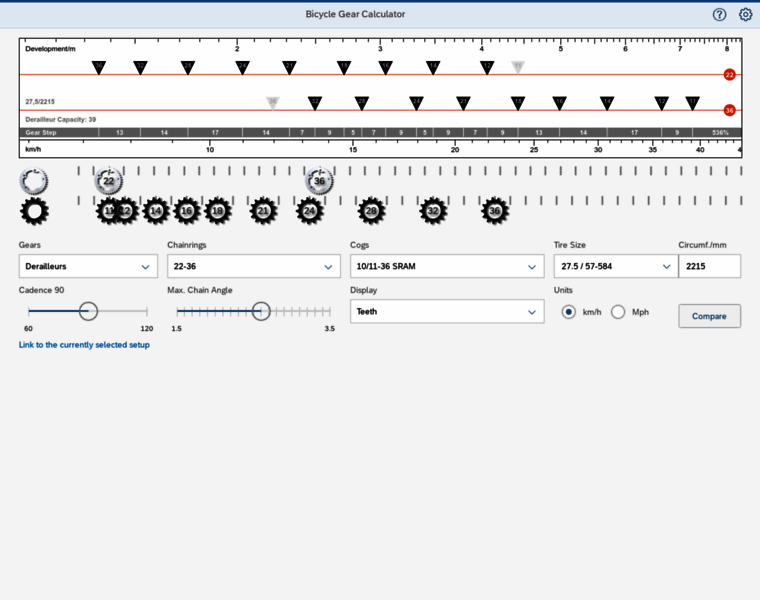Viewport: 760px width, 600px height.
Task: Click the Circumf./mm input field
Action: pyautogui.click(x=709, y=266)
